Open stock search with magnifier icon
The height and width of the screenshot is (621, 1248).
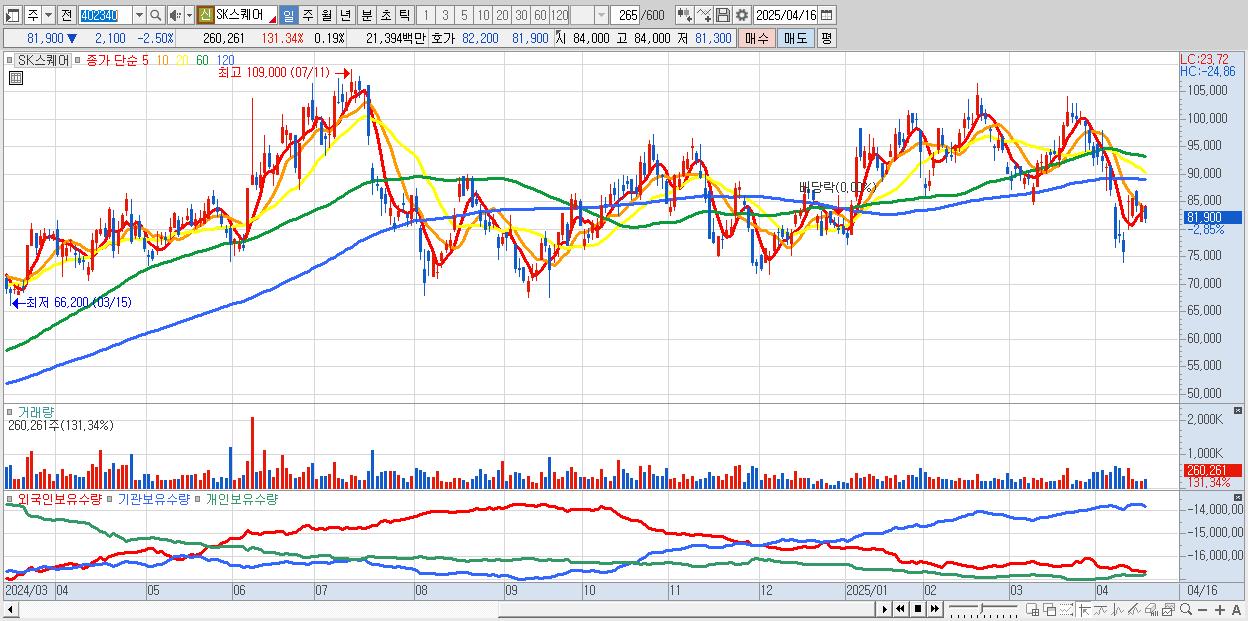[156, 15]
